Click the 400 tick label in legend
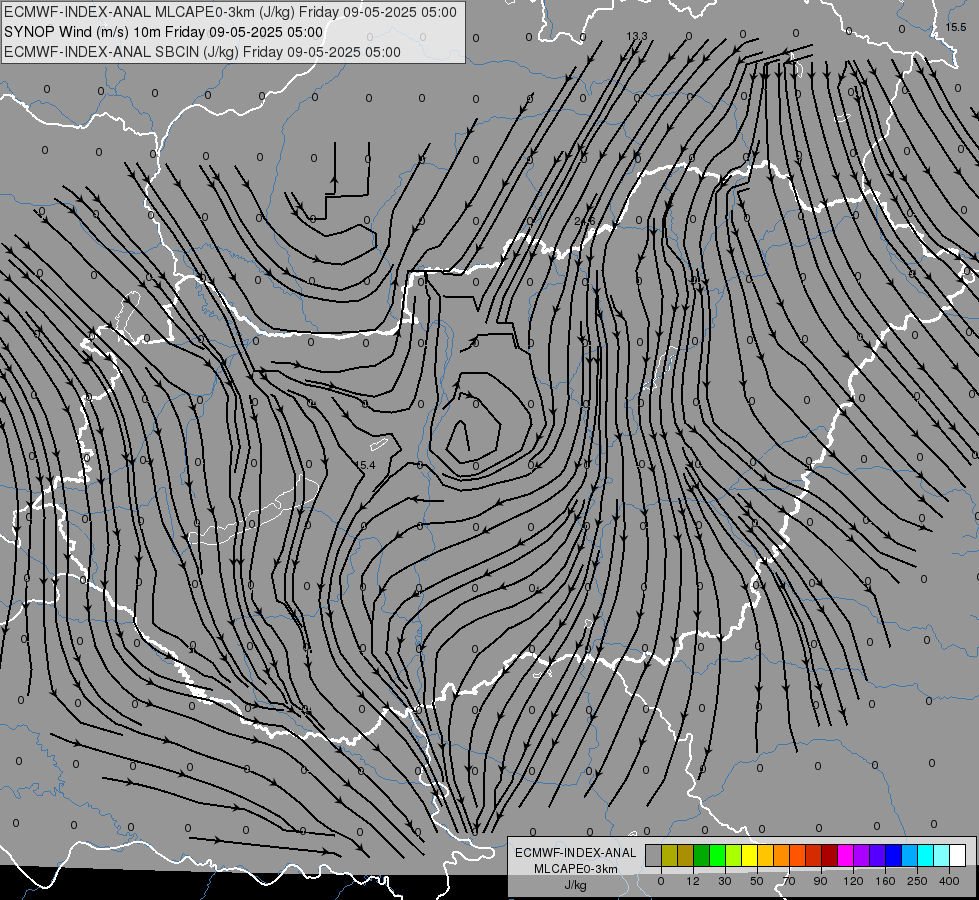Viewport: 979px width, 900px height. 949,881
